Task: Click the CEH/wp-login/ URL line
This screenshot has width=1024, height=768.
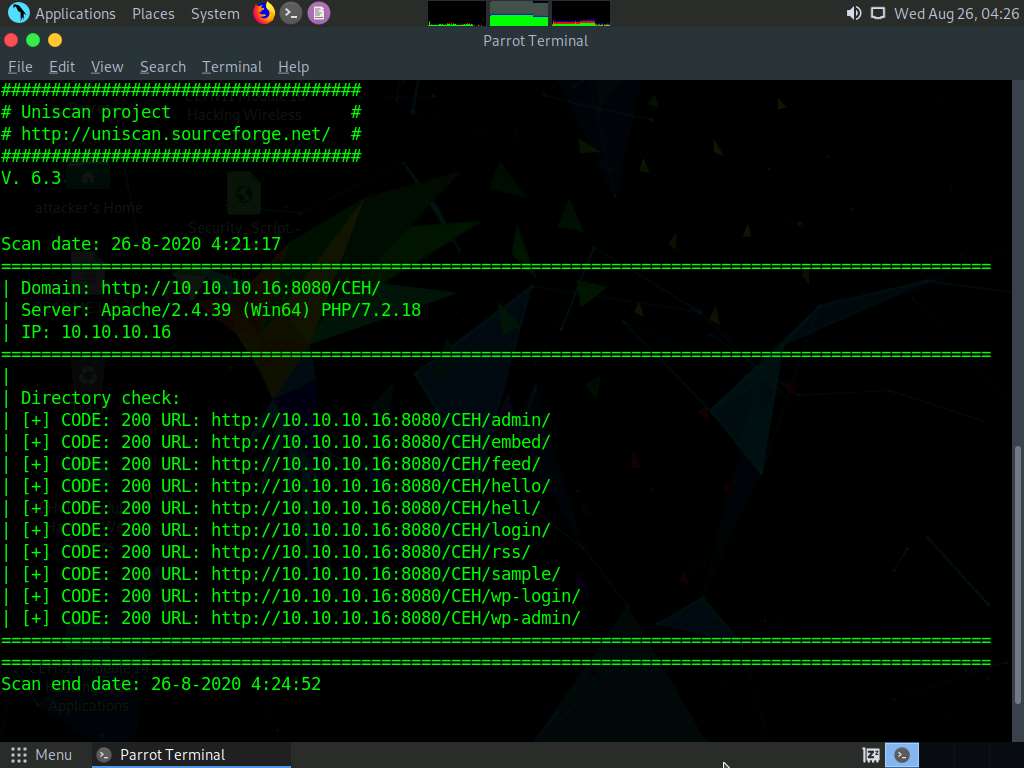Action: [x=396, y=596]
